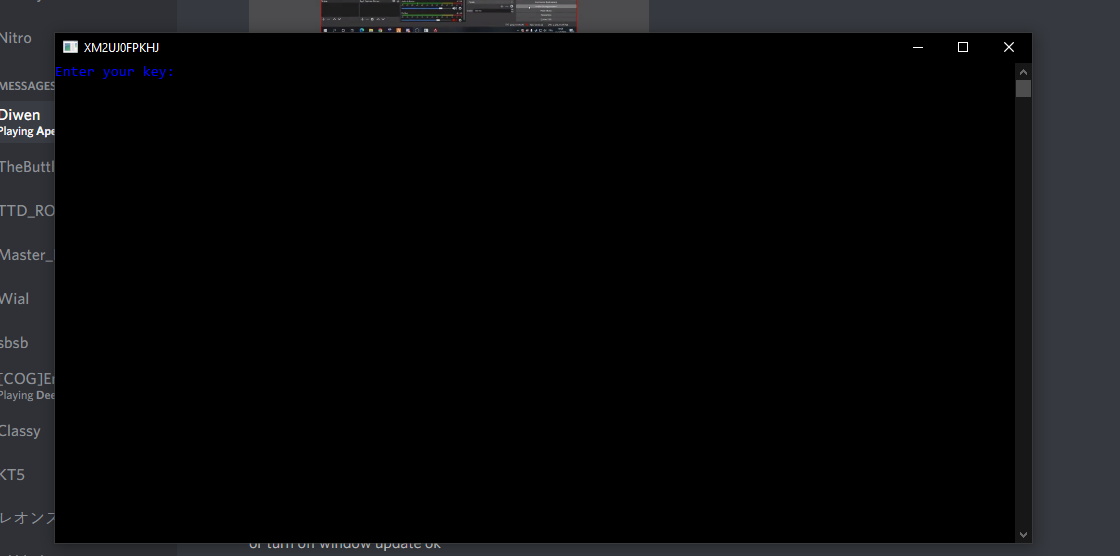Open Diwen direct message in Discord
The height and width of the screenshot is (556, 1120).
point(27,122)
